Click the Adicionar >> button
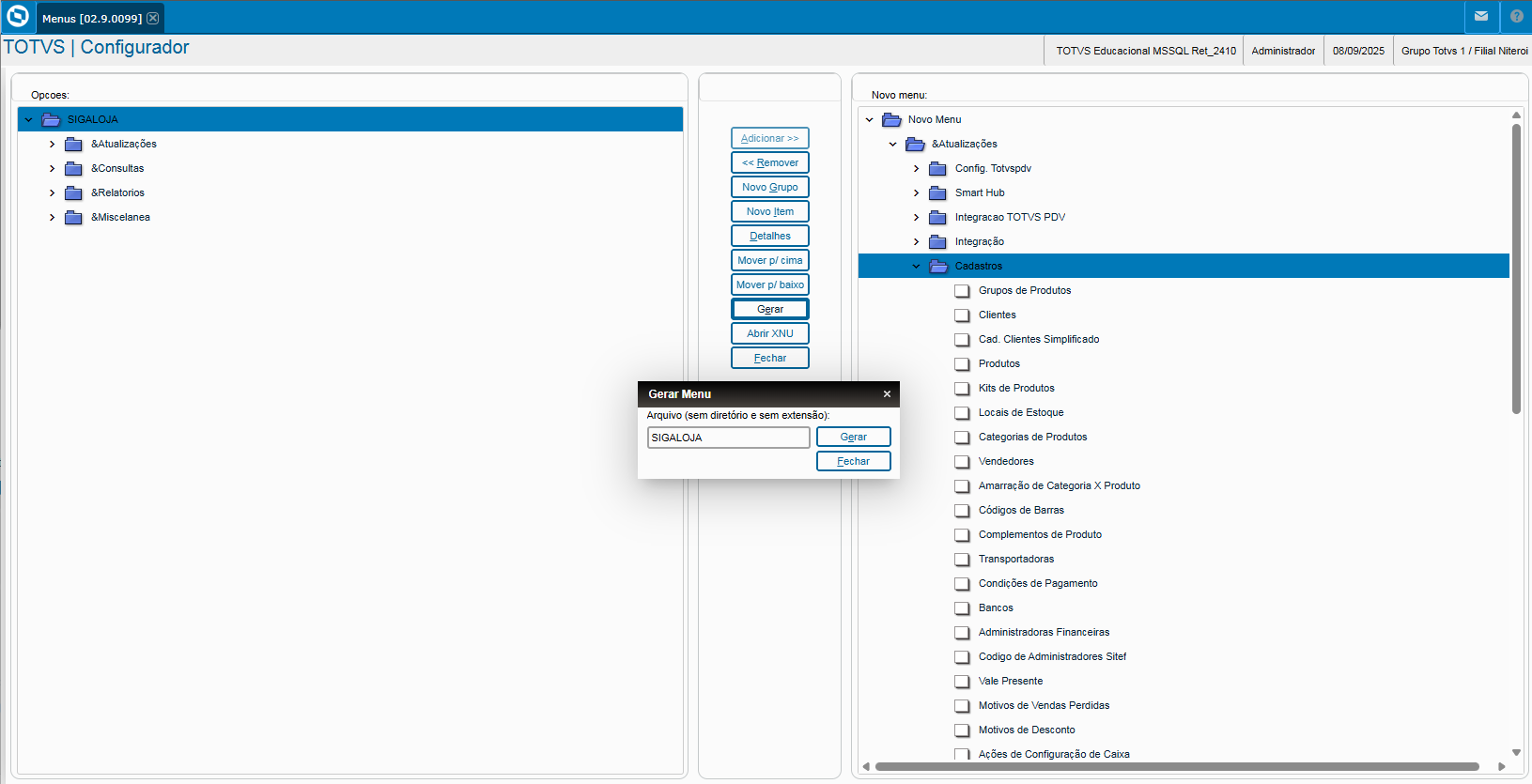 [770, 138]
